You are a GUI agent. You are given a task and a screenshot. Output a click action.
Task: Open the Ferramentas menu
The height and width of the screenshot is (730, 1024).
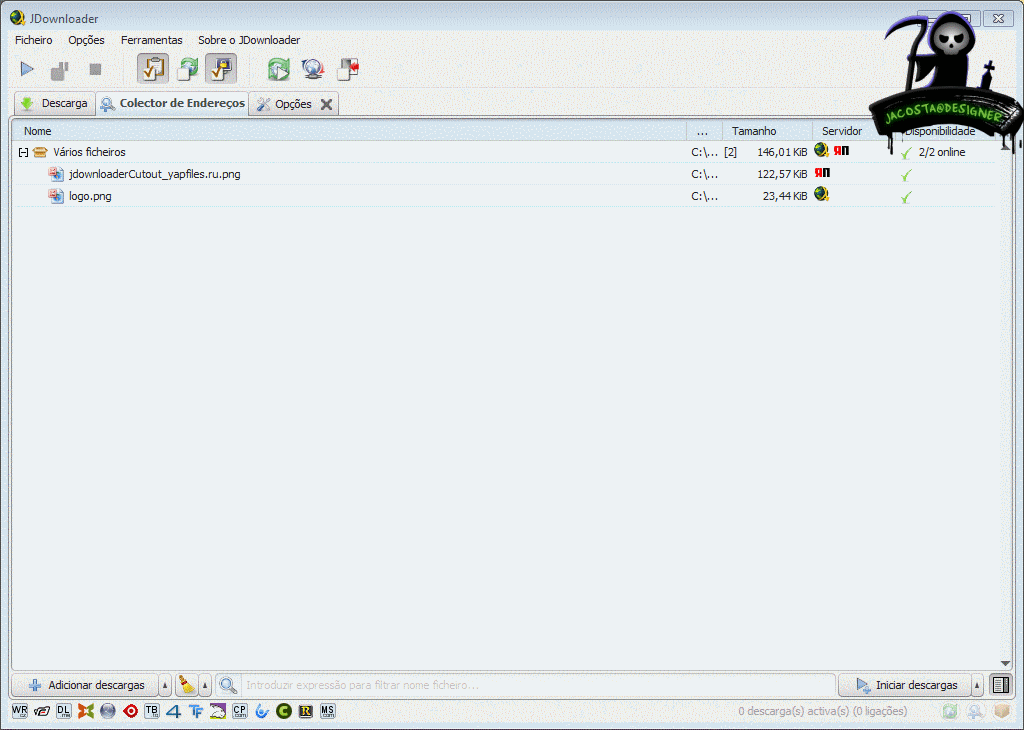tap(151, 40)
